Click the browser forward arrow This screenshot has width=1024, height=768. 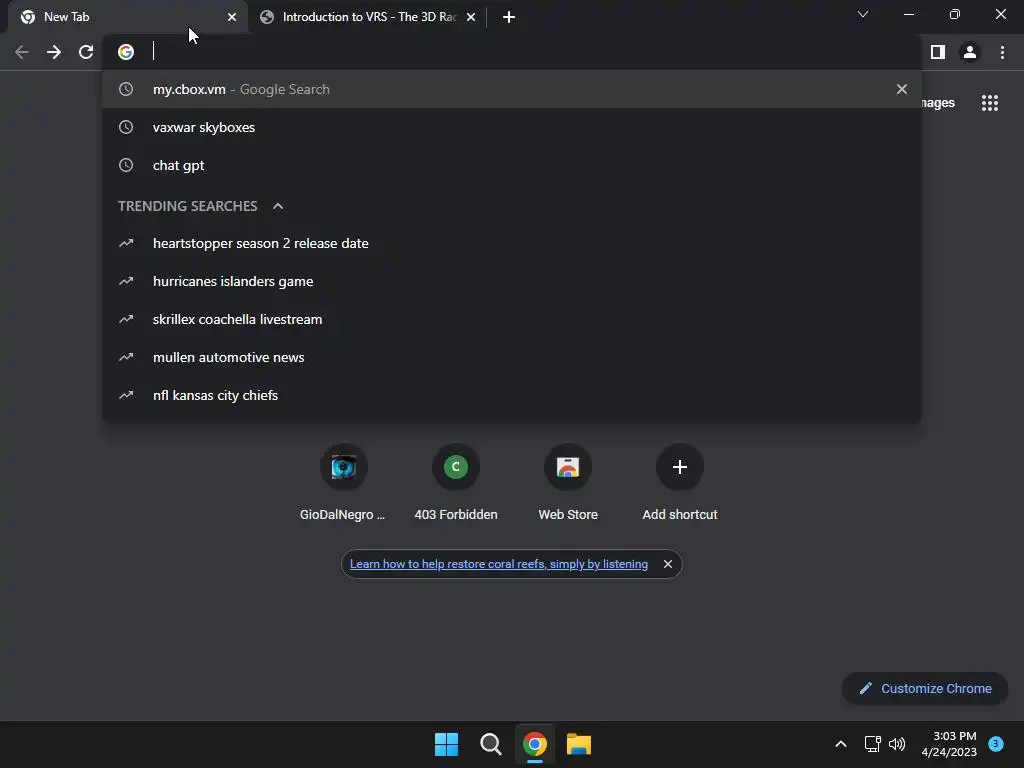tap(54, 52)
